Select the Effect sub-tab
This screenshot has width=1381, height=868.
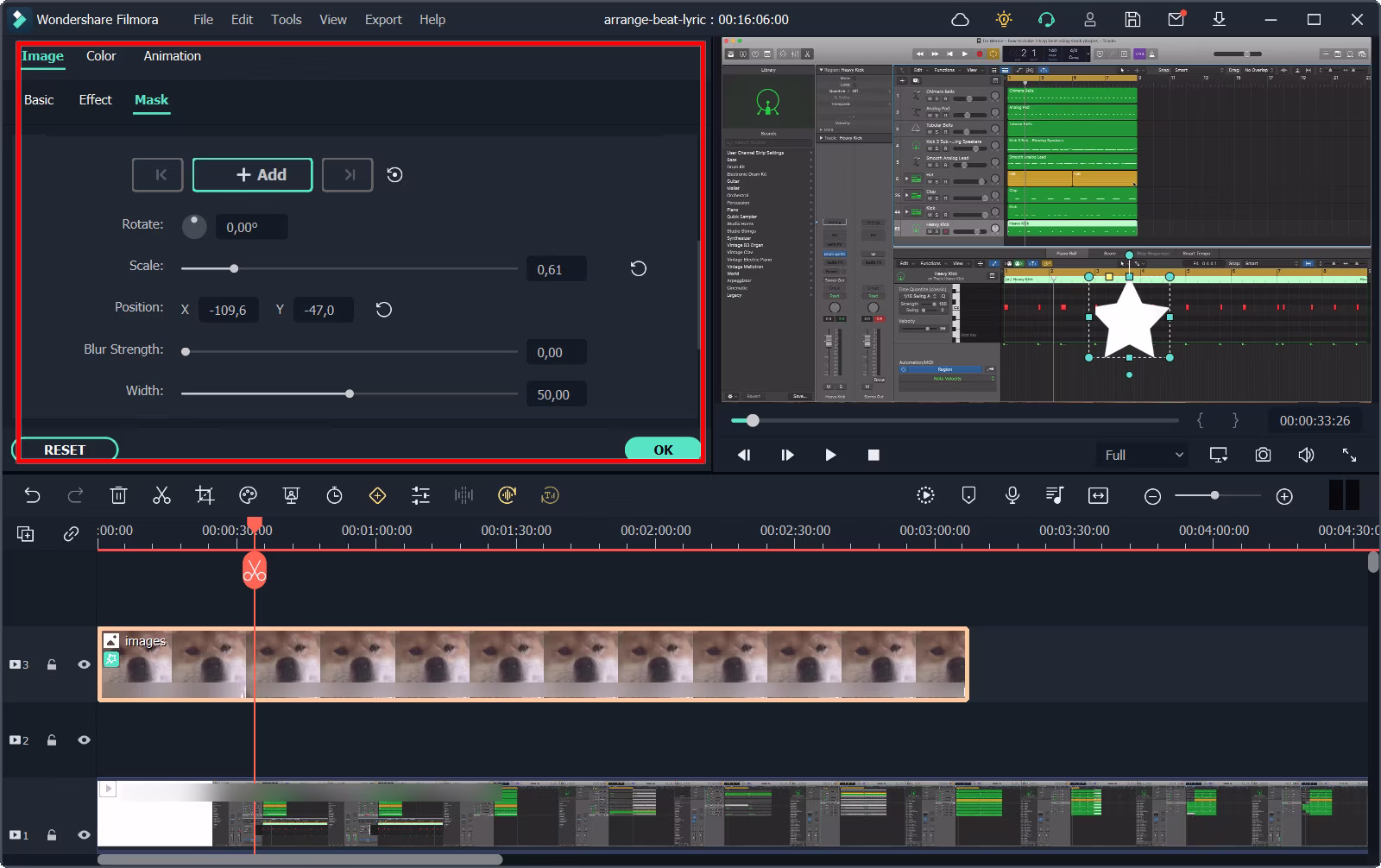tap(95, 99)
